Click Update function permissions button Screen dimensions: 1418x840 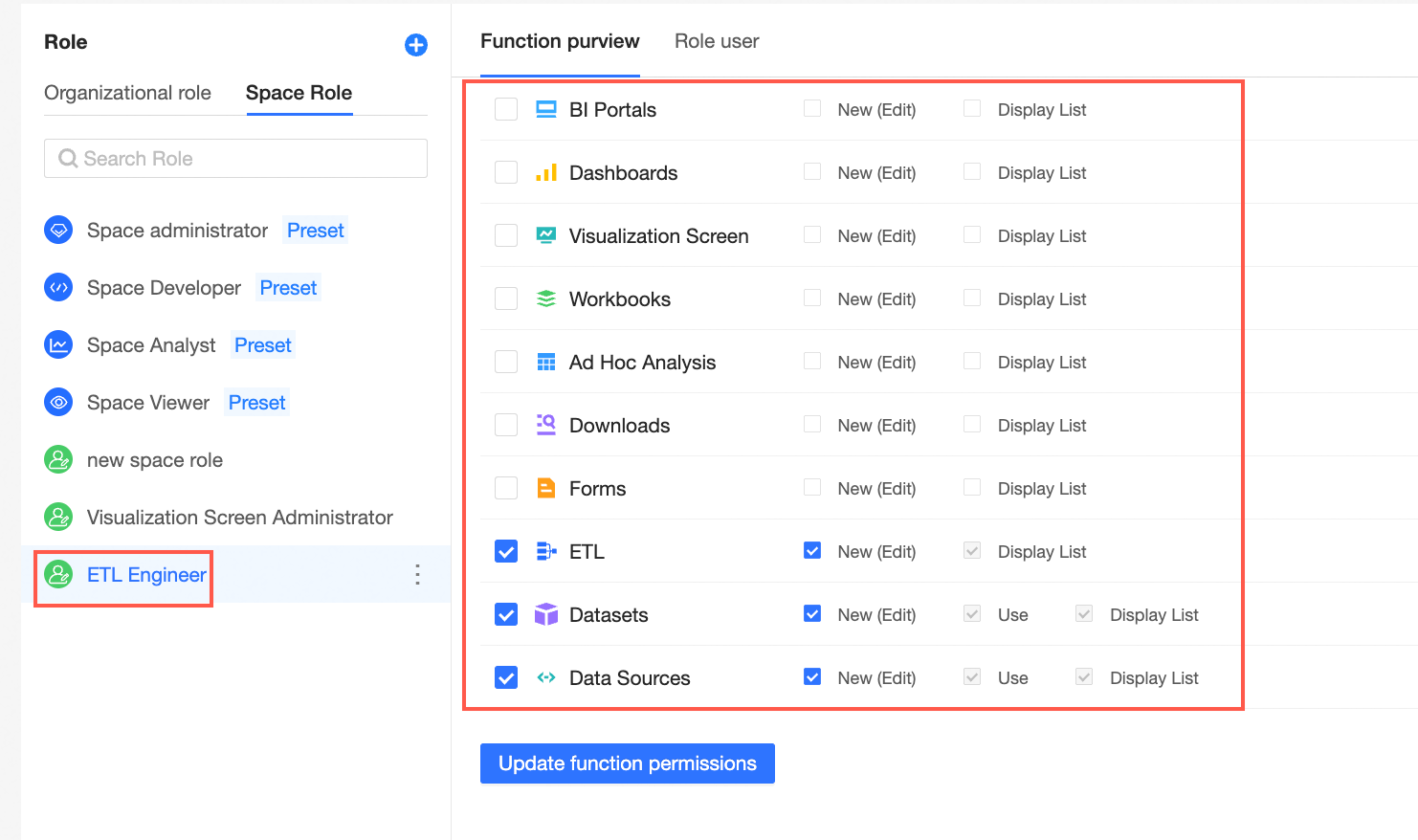628,763
